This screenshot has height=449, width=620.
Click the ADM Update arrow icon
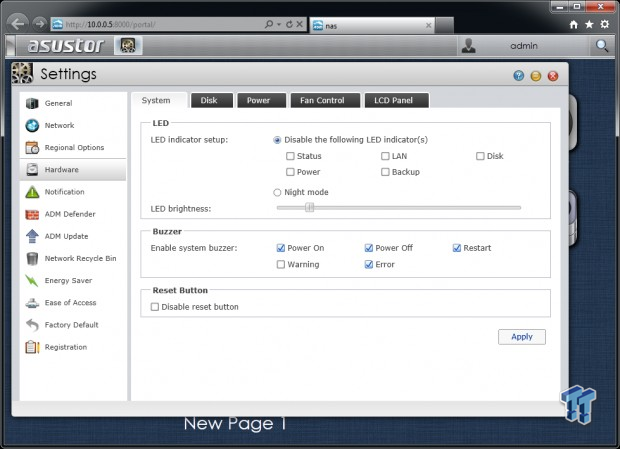[x=32, y=236]
